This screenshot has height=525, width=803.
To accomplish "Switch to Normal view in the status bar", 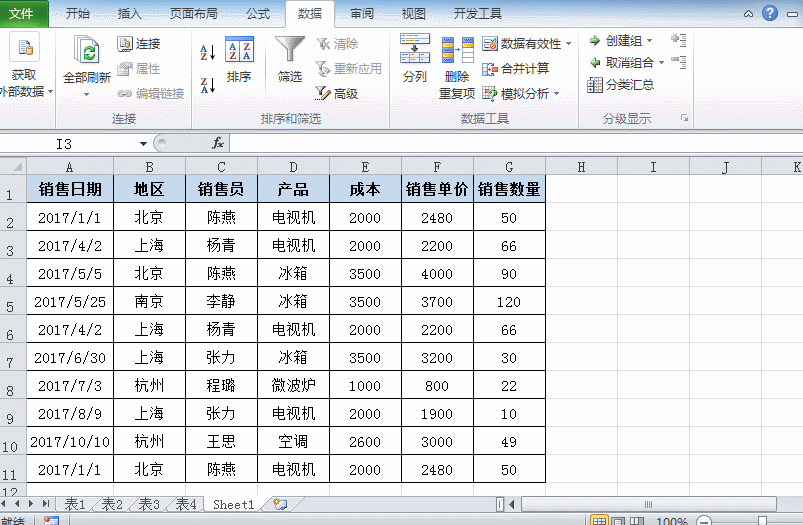I will (x=599, y=521).
